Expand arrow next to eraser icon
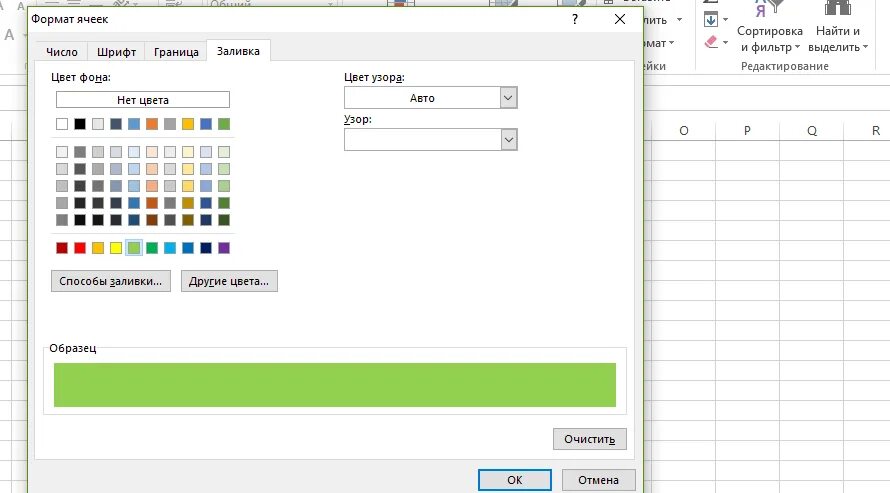 pos(725,42)
